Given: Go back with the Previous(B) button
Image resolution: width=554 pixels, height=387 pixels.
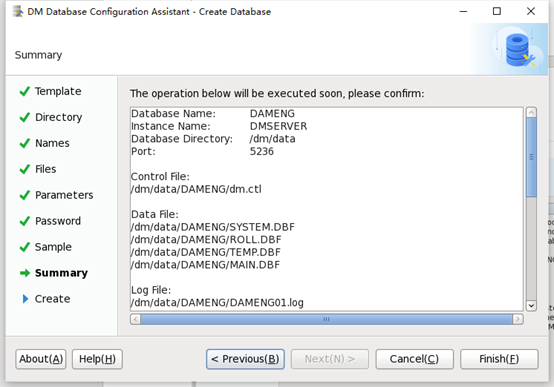Looking at the screenshot, I should click(x=245, y=359).
